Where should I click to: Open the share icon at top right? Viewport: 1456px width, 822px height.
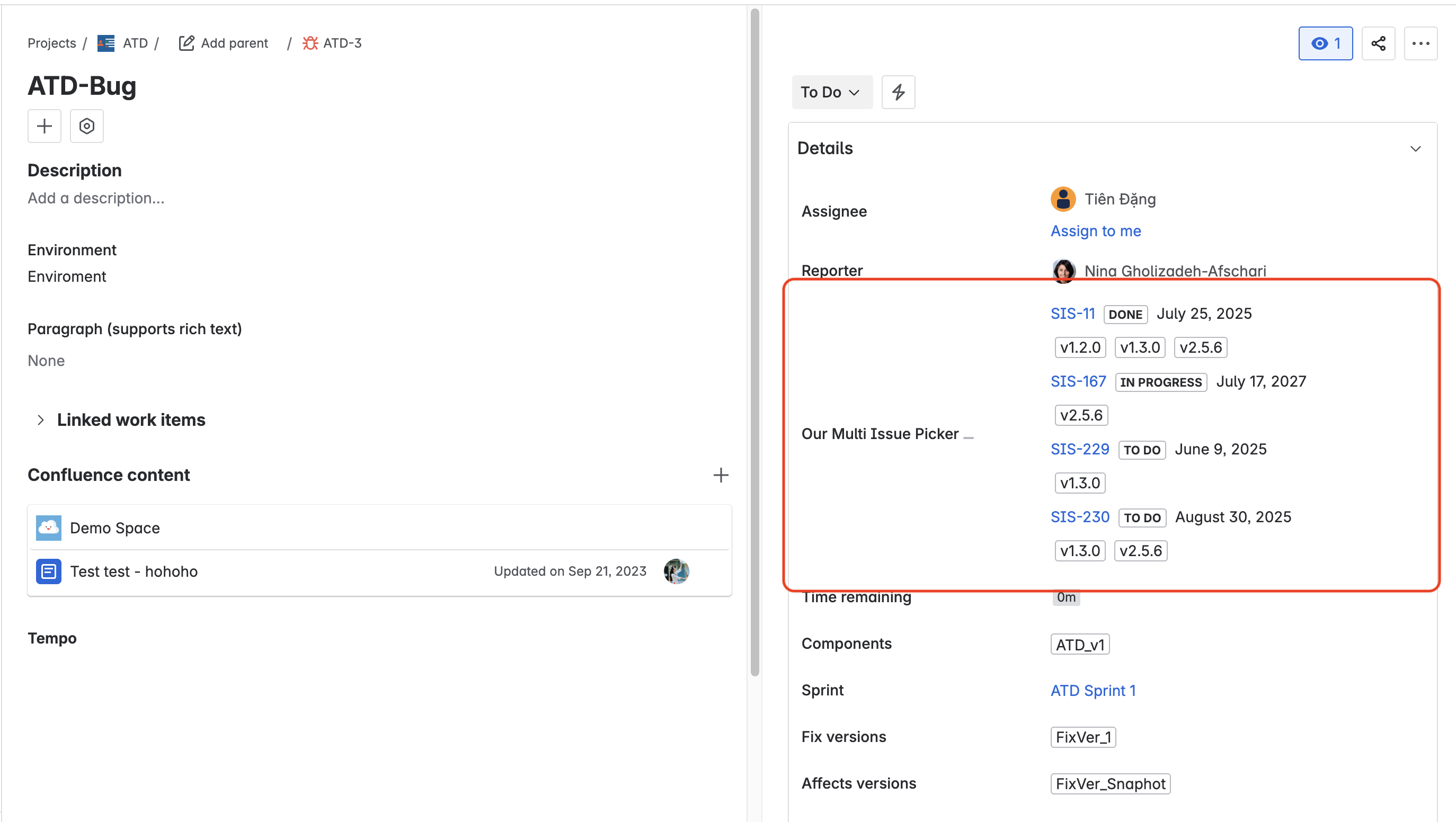1379,43
